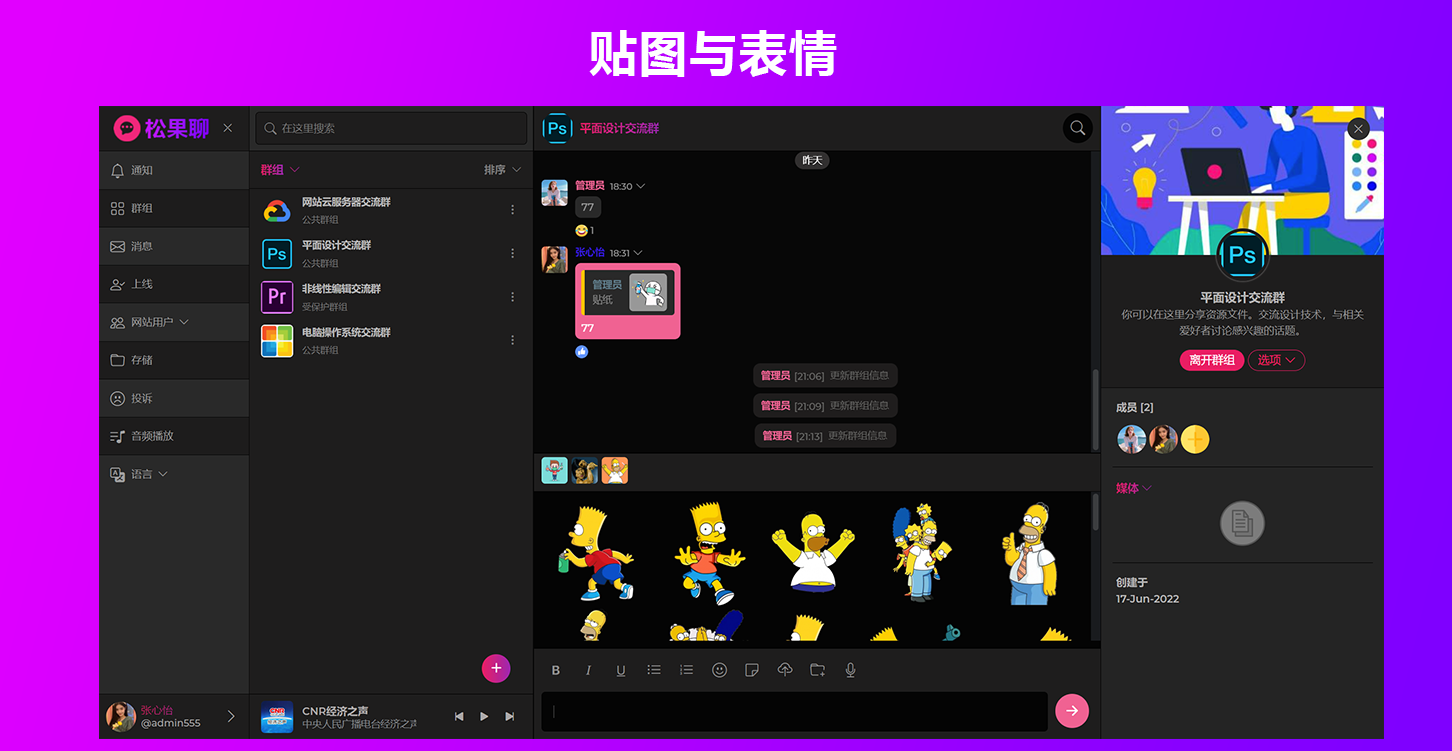The image size is (1452, 751).
Task: Upload a file with cloud icon
Action: pyautogui.click(x=785, y=670)
